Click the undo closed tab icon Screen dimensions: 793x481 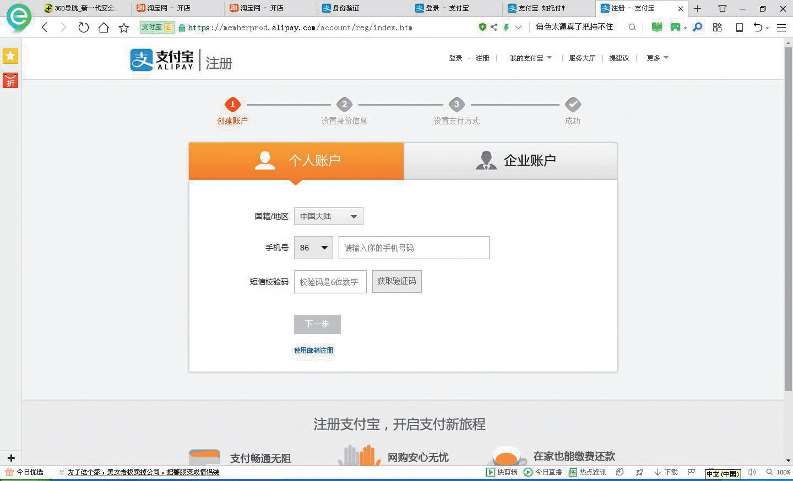pyautogui.click(x=757, y=27)
